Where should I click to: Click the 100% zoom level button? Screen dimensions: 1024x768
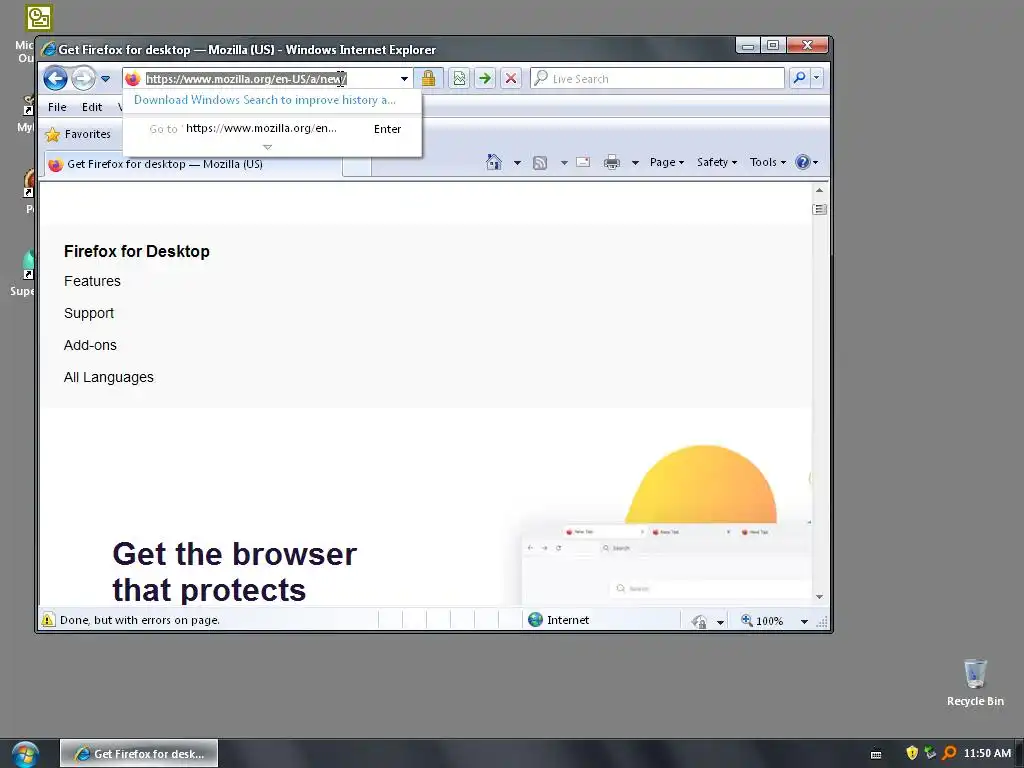coord(762,621)
